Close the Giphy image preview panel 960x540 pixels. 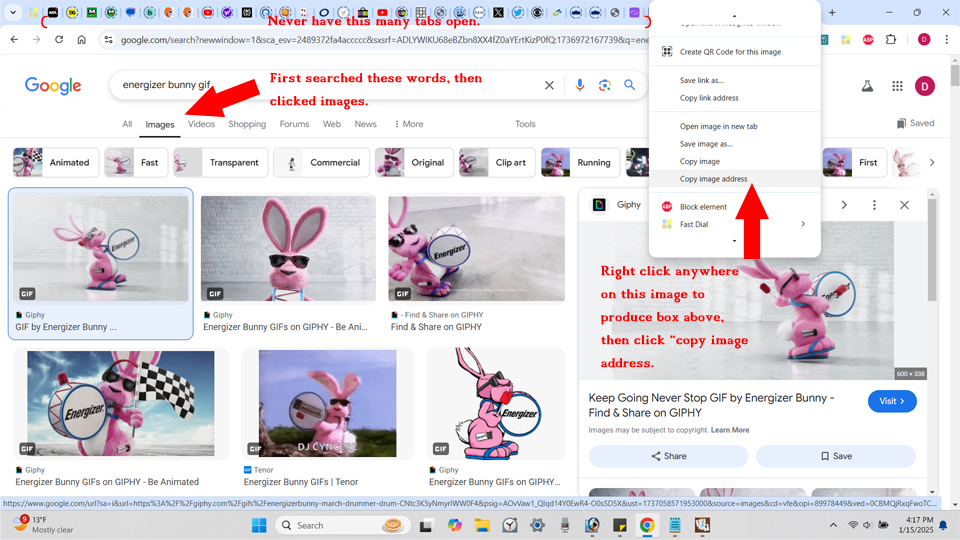point(904,205)
